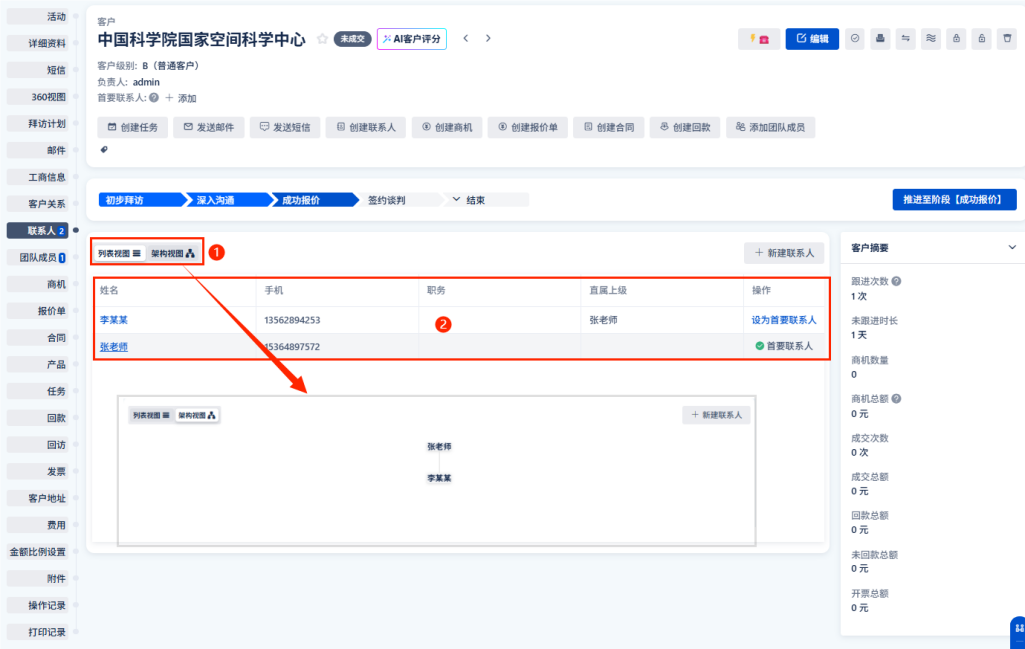
Task: Click the help icon beside 首要联系人
Action: click(154, 98)
